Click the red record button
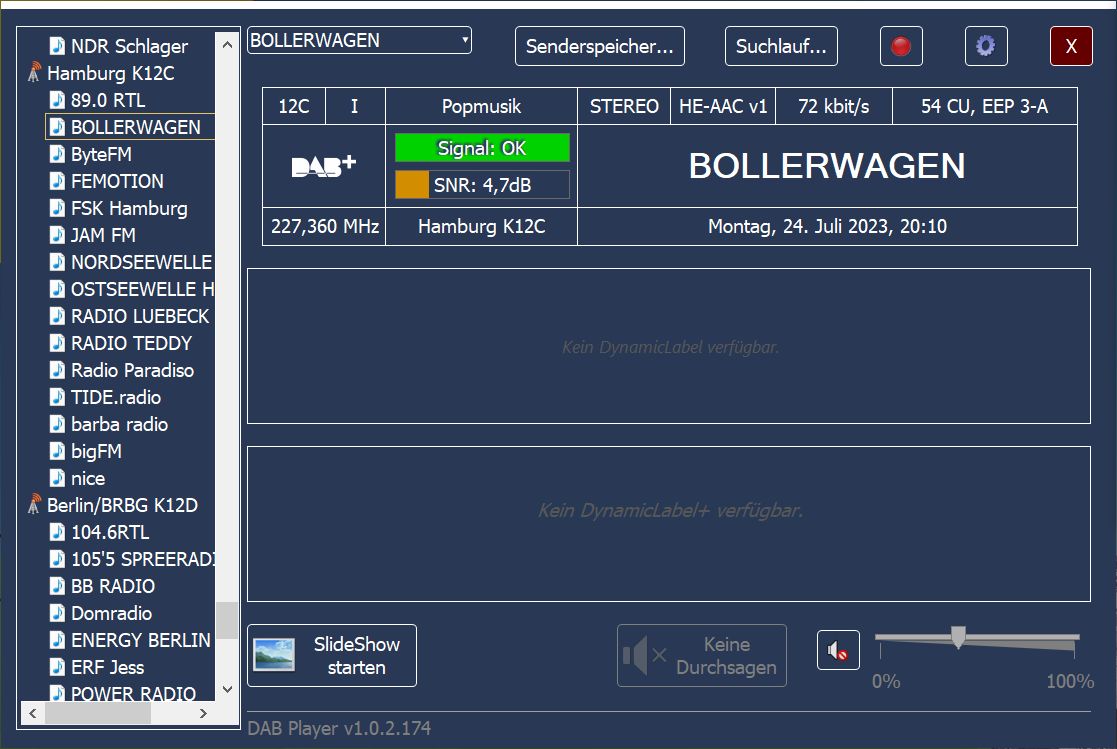 [901, 46]
